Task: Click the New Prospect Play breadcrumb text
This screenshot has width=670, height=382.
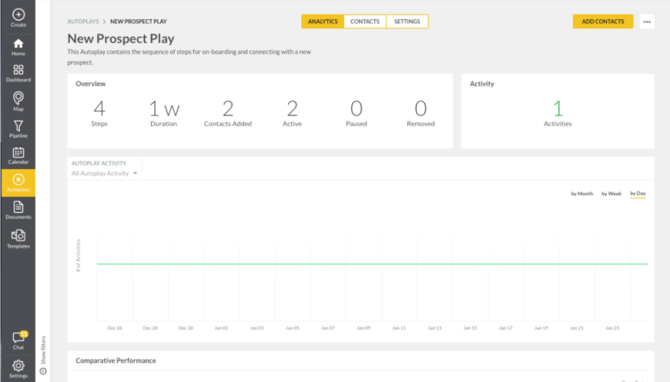Action: pyautogui.click(x=138, y=21)
